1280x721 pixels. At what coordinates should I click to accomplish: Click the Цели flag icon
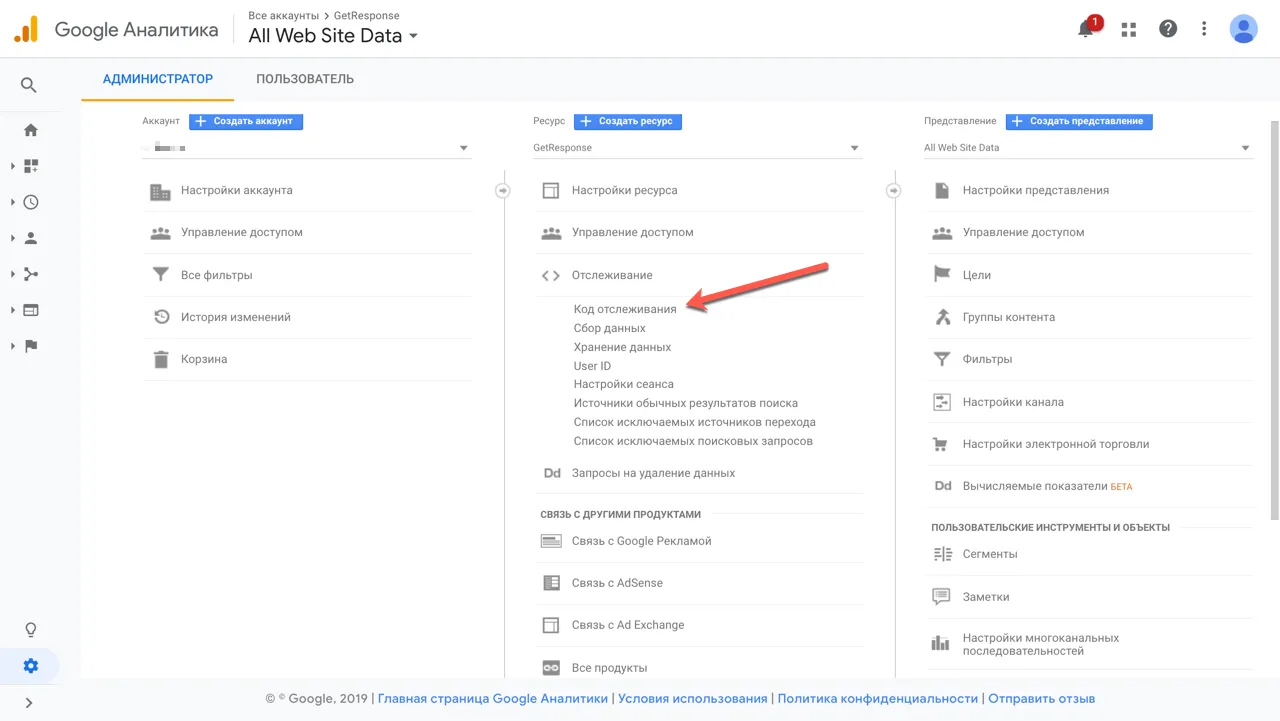coord(941,275)
